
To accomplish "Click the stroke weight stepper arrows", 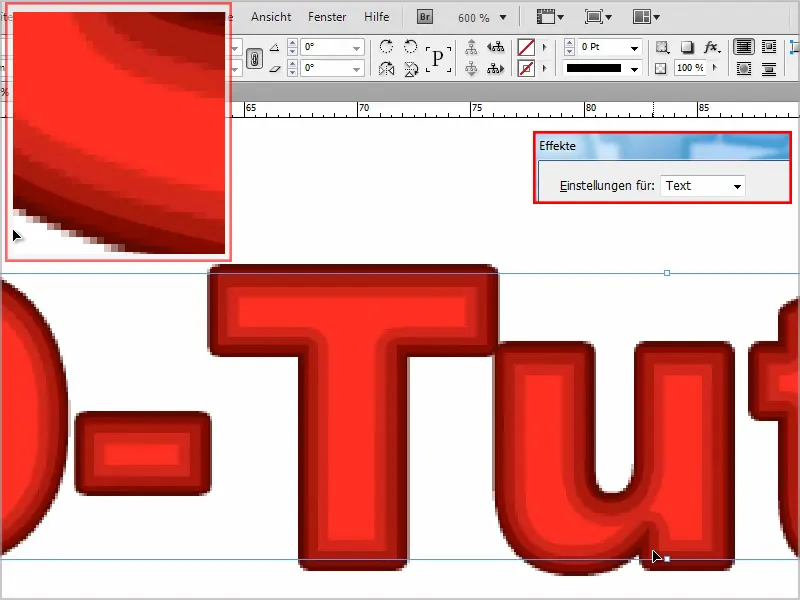I will (x=569, y=47).
